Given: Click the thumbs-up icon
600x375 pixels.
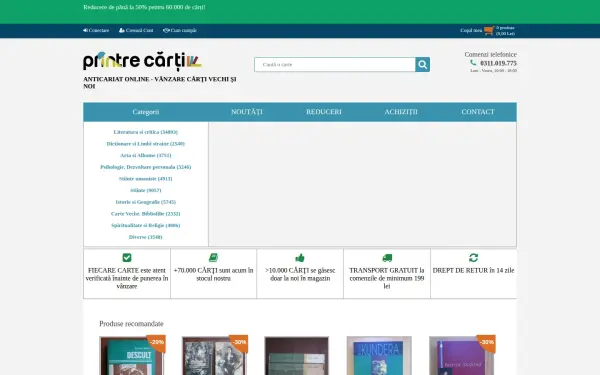Looking at the screenshot, I should [x=300, y=258].
